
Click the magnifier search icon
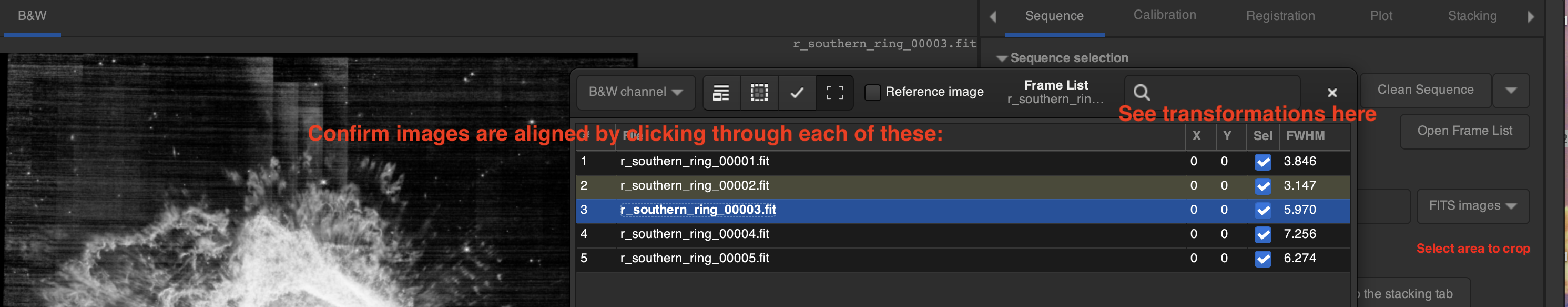1142,93
